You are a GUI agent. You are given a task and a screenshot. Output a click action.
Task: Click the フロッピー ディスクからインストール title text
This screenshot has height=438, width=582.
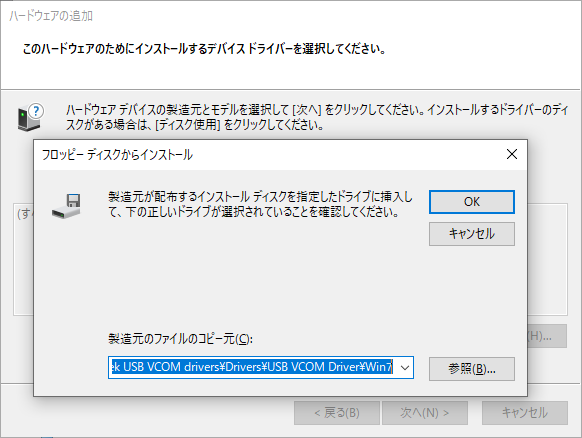pos(117,155)
